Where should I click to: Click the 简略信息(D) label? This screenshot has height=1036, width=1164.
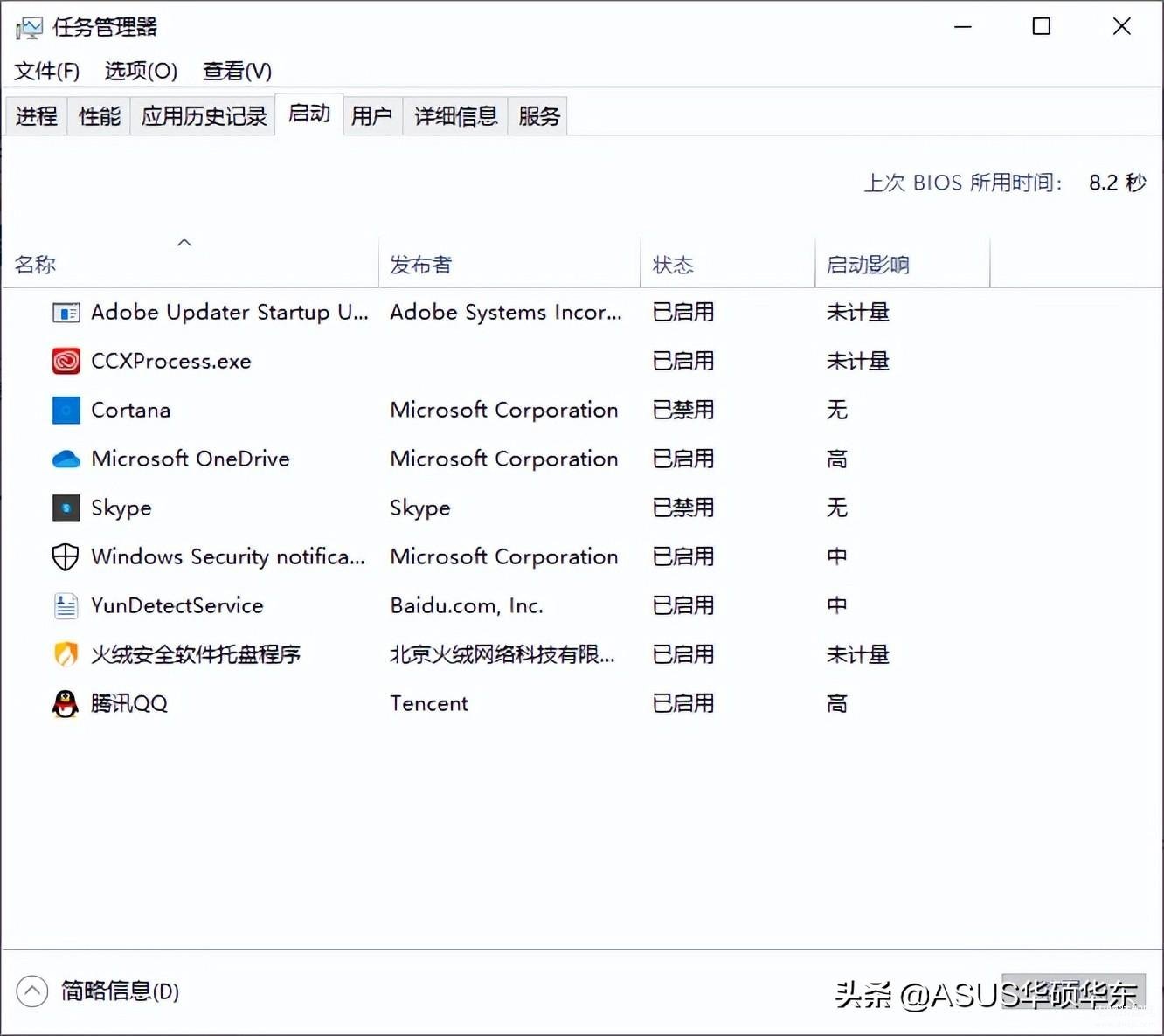point(120,991)
